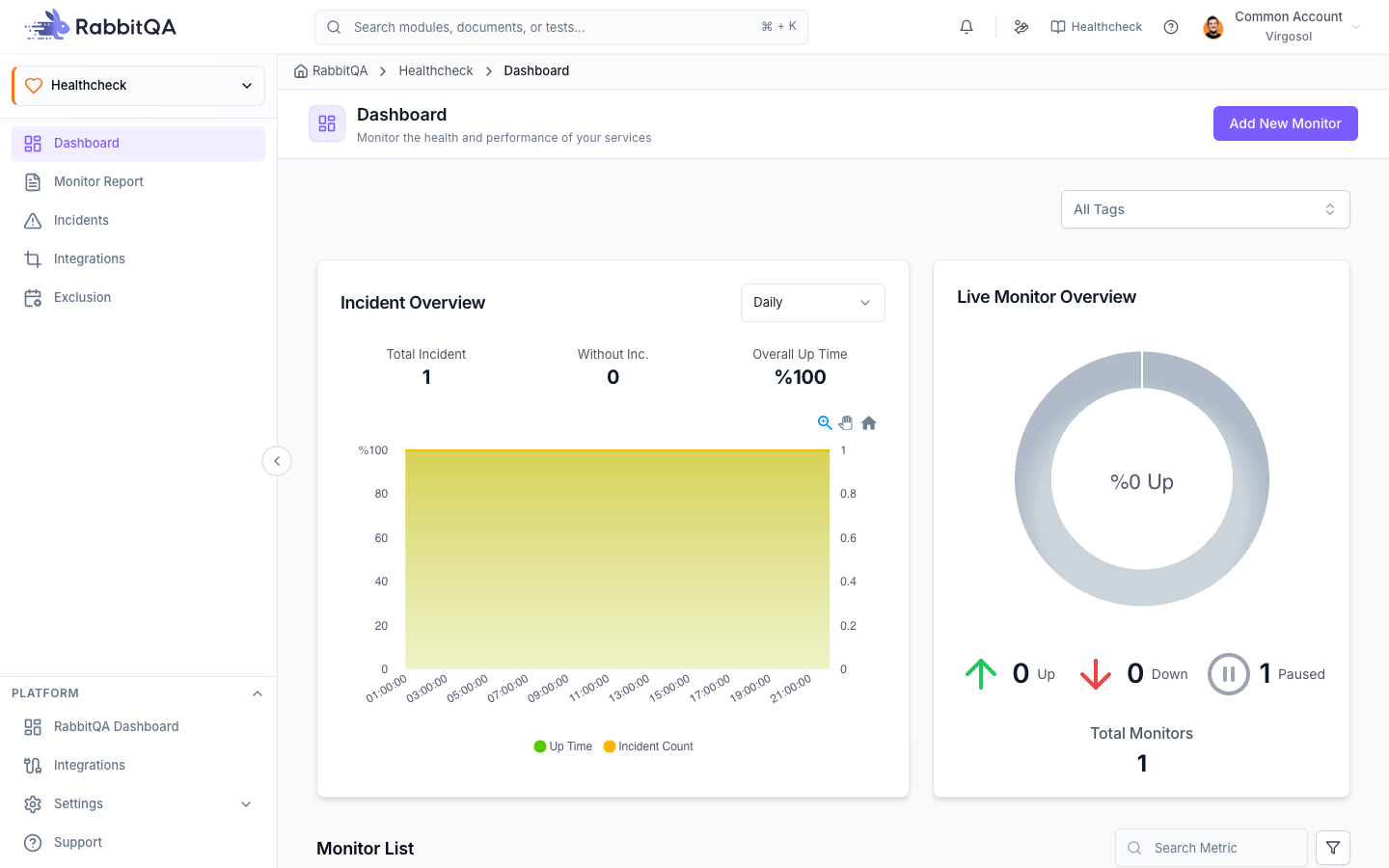
Task: Open the notifications bell
Action: (x=967, y=27)
